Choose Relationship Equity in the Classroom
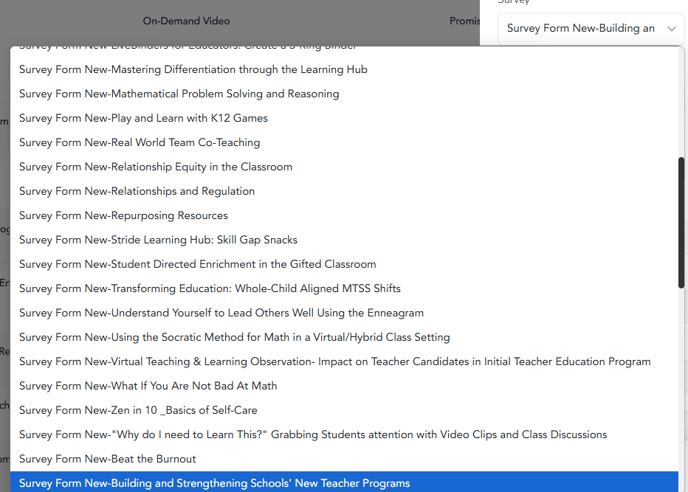 click(344, 167)
